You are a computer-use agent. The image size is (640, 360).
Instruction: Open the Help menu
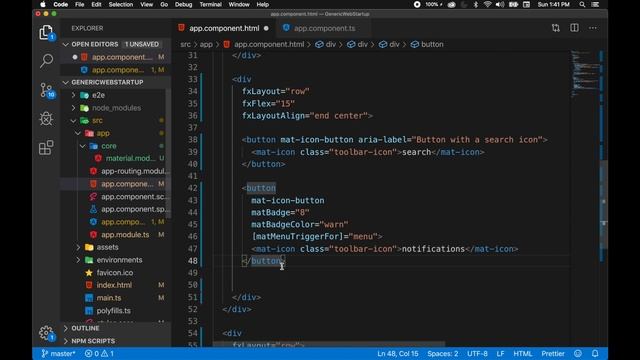(x=262, y=4)
